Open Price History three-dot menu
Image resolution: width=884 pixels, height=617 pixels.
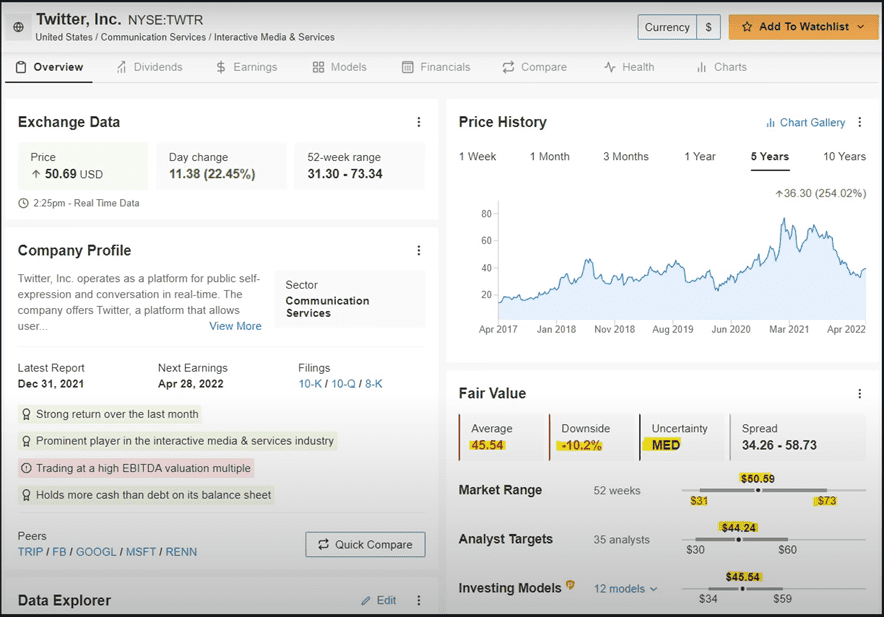pyautogui.click(x=862, y=122)
